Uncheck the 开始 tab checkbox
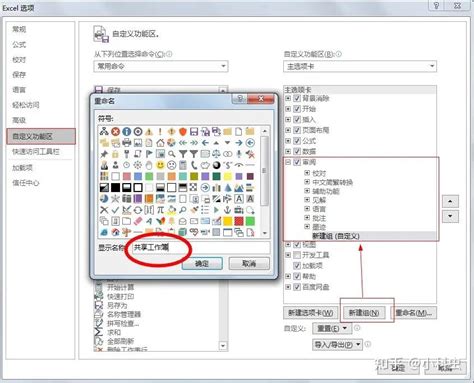The height and width of the screenshot is (383, 474). click(297, 109)
